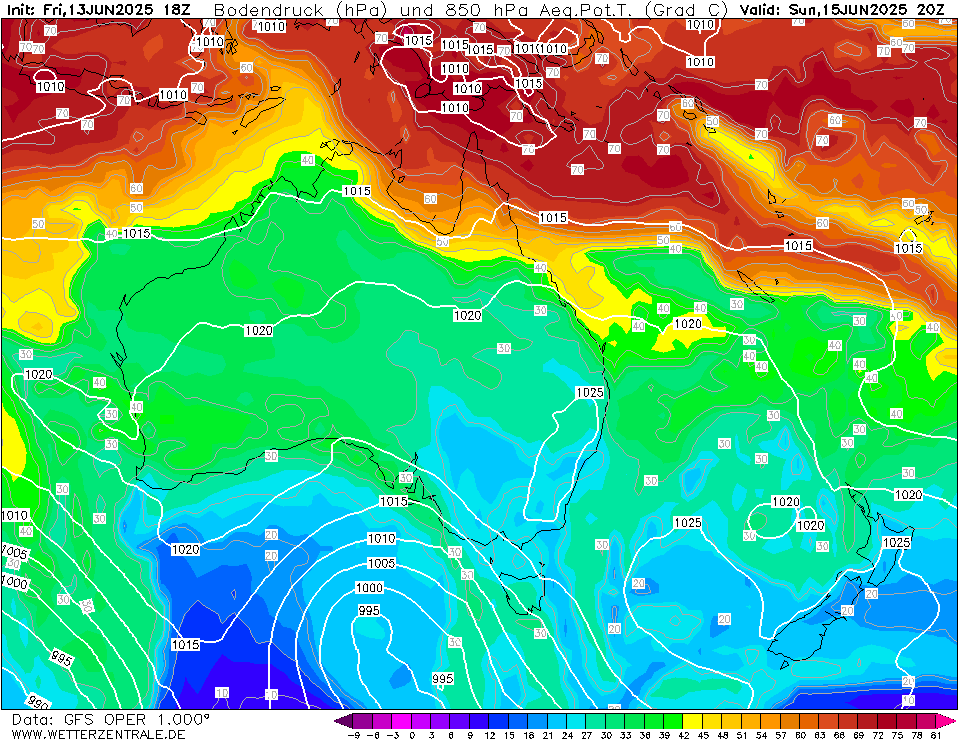Select the dark red legend swatch between 72 and 75
This screenshot has width=959, height=741.
[x=887, y=721]
